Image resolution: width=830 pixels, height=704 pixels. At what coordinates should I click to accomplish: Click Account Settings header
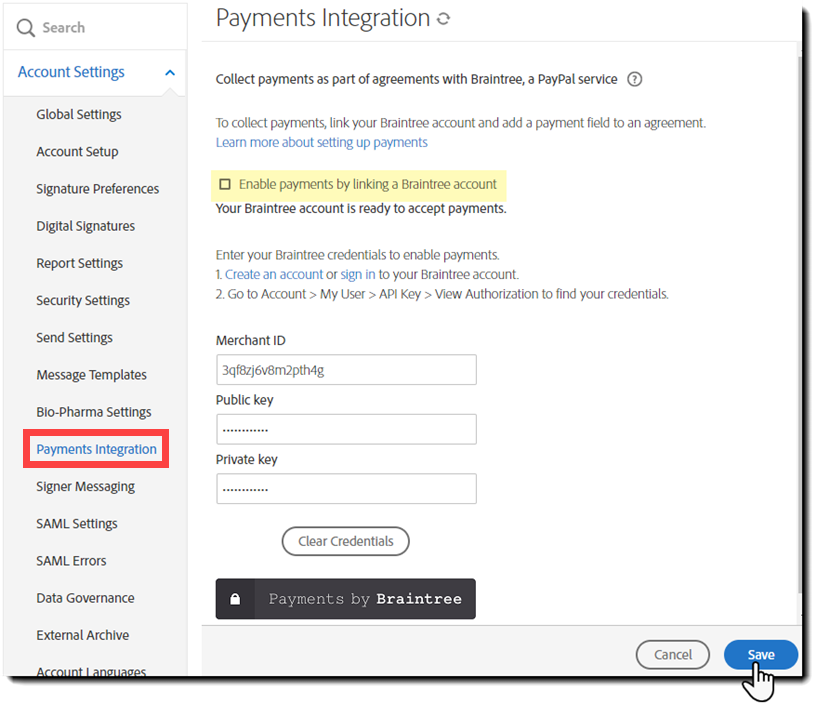point(71,72)
